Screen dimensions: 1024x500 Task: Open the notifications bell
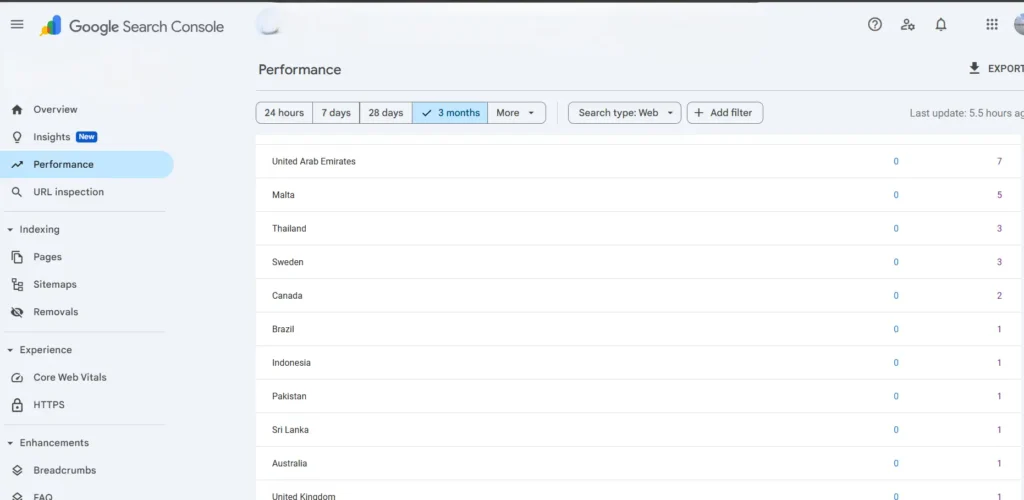(941, 25)
